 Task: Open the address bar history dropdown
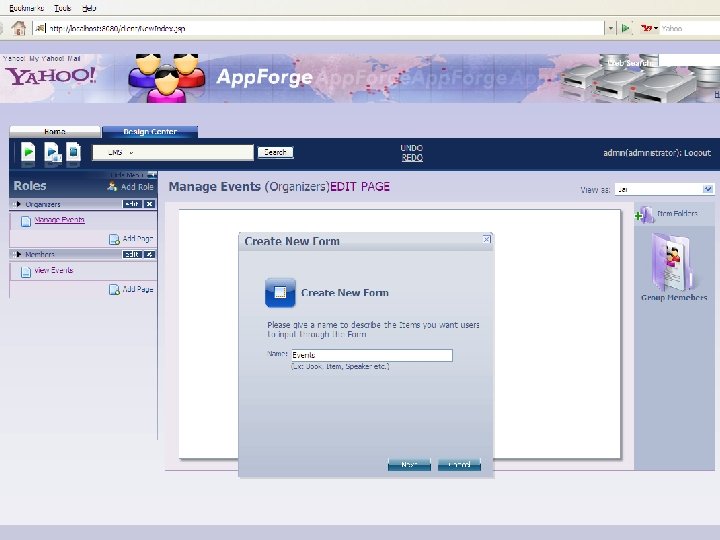(610, 28)
